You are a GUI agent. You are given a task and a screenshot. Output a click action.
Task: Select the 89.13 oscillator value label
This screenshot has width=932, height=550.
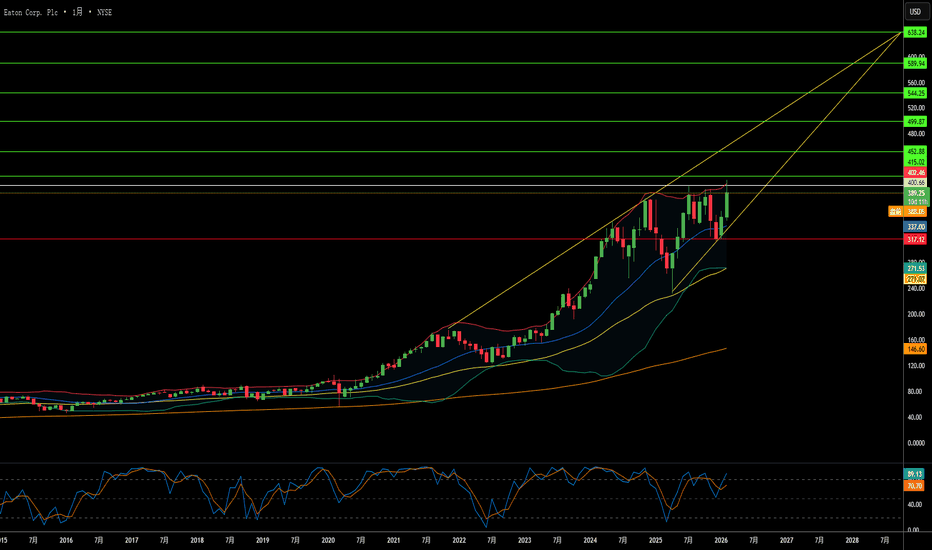(915, 473)
